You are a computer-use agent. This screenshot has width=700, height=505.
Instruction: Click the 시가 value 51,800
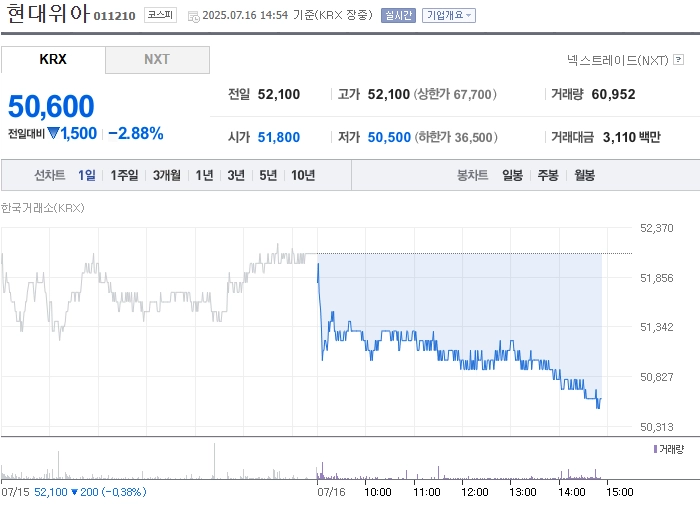tap(279, 137)
